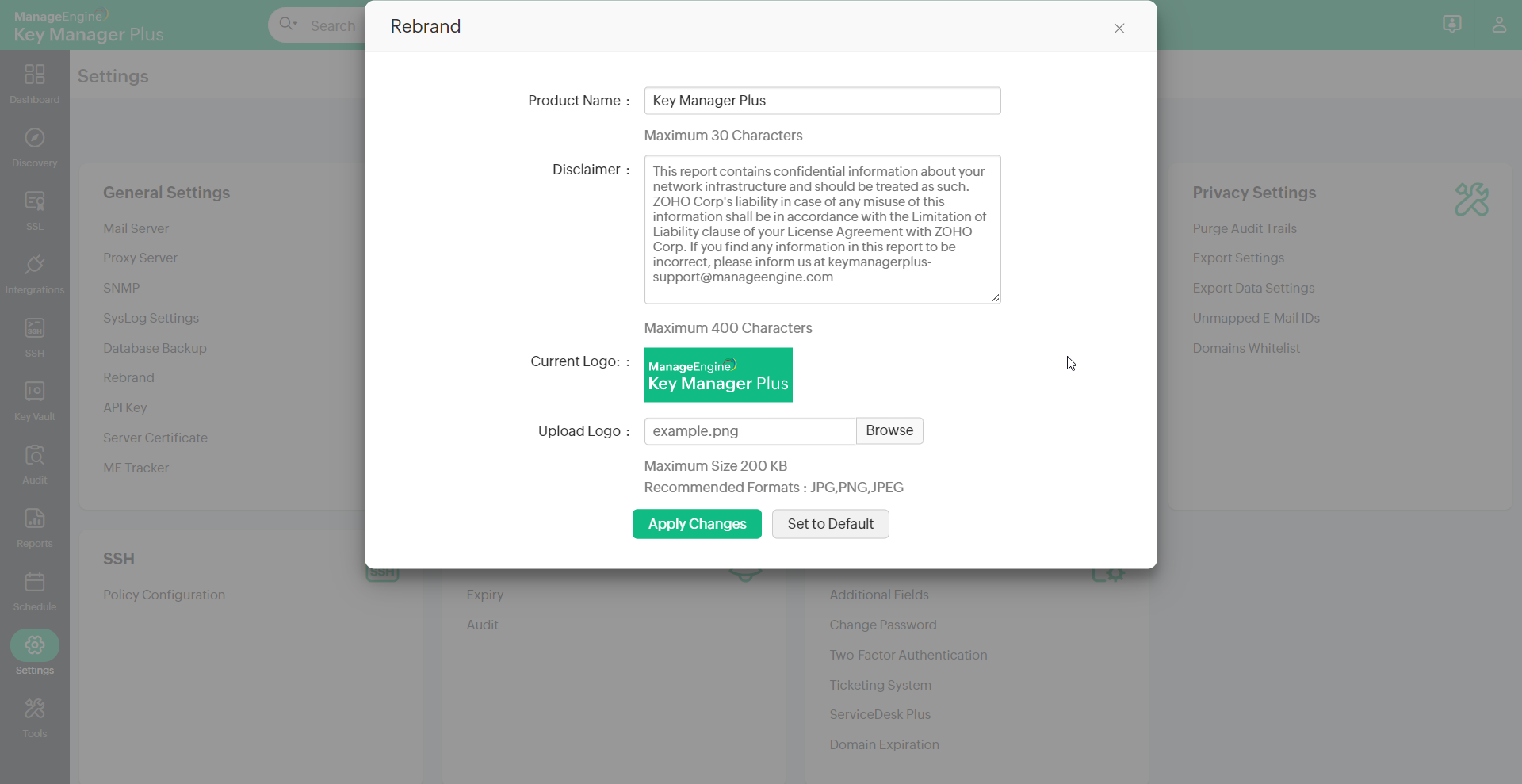Open Proxy Server settings
The width and height of the screenshot is (1522, 784).
(140, 258)
